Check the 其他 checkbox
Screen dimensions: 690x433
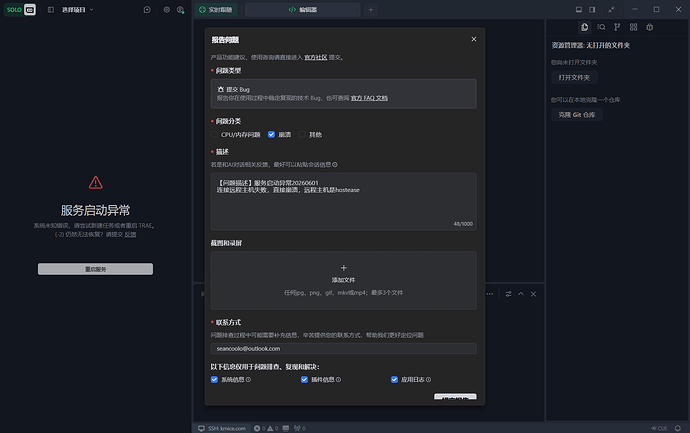302,135
